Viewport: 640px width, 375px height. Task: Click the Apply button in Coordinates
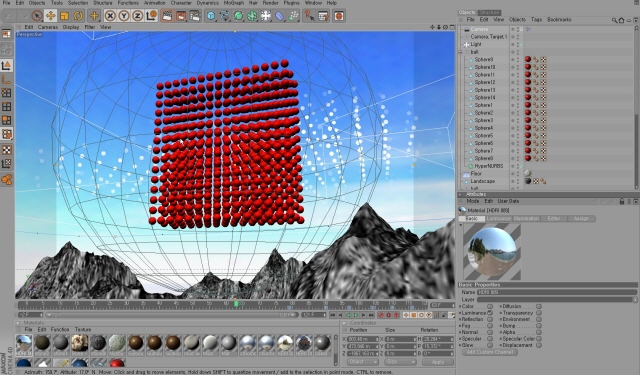point(438,362)
